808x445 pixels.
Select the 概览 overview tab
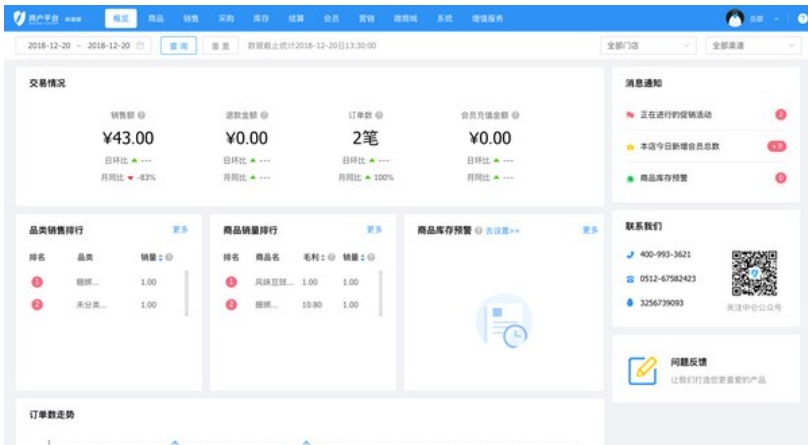(x=121, y=18)
